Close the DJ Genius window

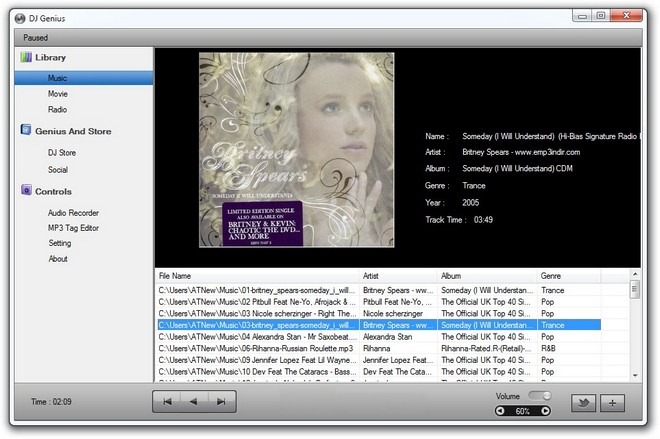pos(626,16)
